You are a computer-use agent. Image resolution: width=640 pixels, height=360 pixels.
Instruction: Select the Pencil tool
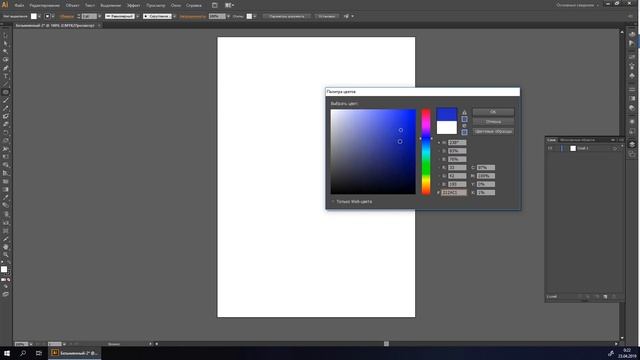tap(5, 109)
